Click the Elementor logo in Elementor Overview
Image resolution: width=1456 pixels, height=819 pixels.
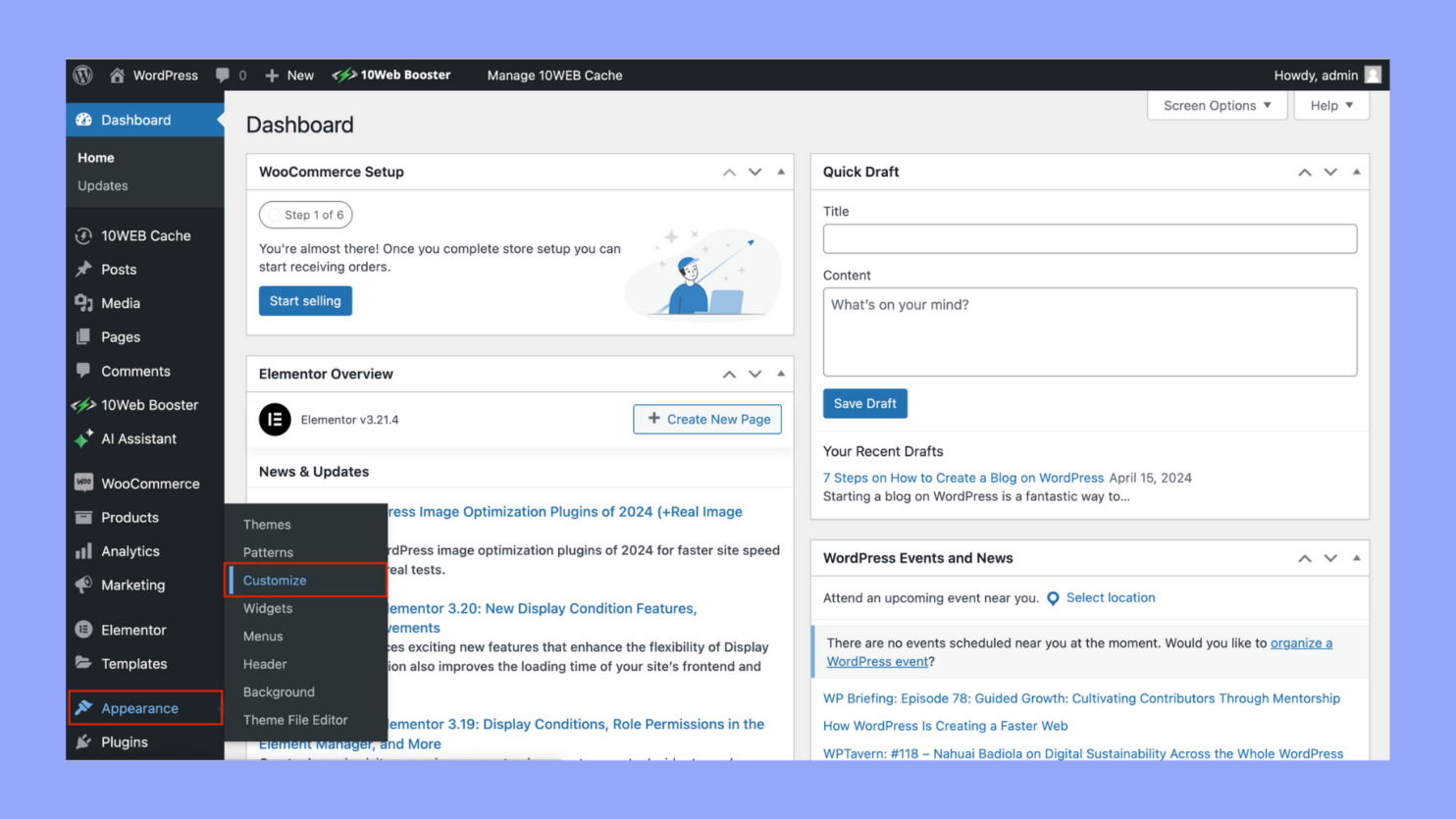pyautogui.click(x=275, y=420)
